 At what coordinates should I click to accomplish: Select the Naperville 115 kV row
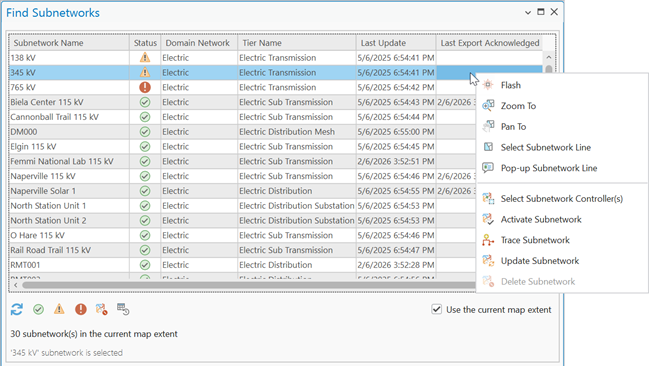click(x=242, y=176)
